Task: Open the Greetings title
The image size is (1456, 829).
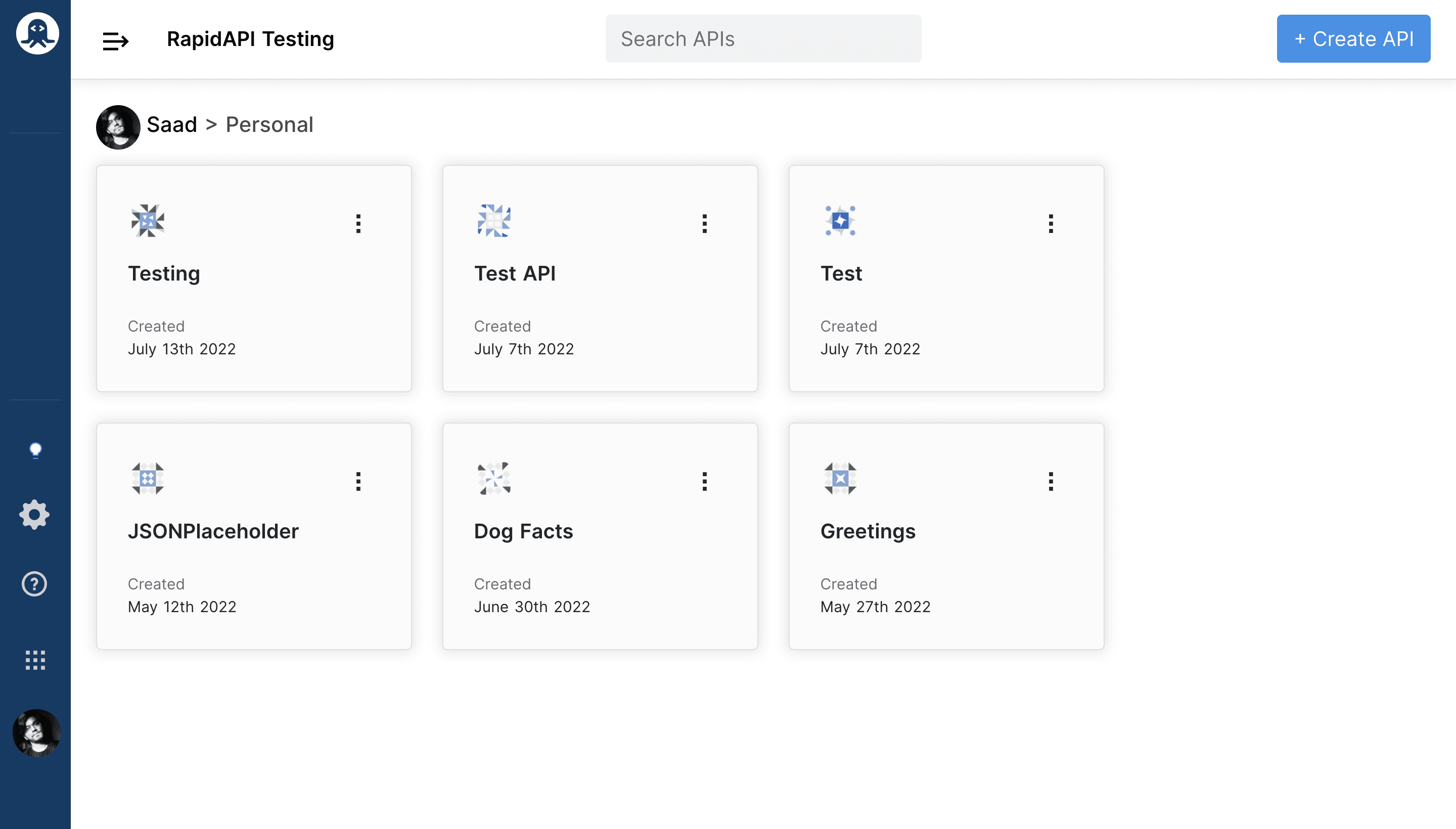Action: click(868, 531)
